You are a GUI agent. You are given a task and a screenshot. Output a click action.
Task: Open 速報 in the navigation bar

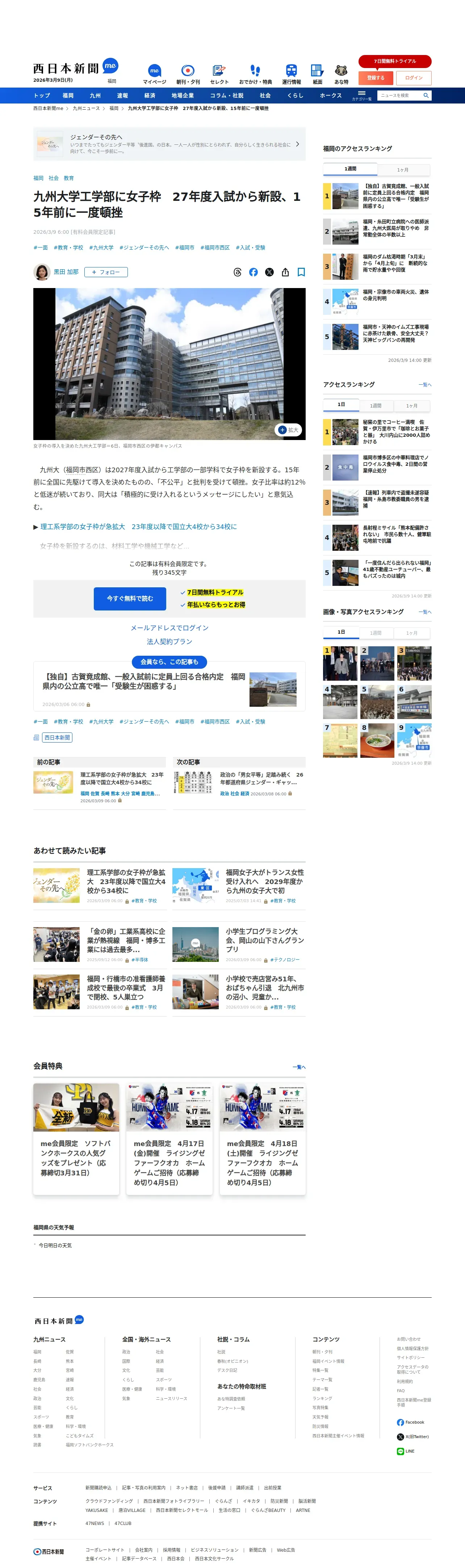click(122, 96)
